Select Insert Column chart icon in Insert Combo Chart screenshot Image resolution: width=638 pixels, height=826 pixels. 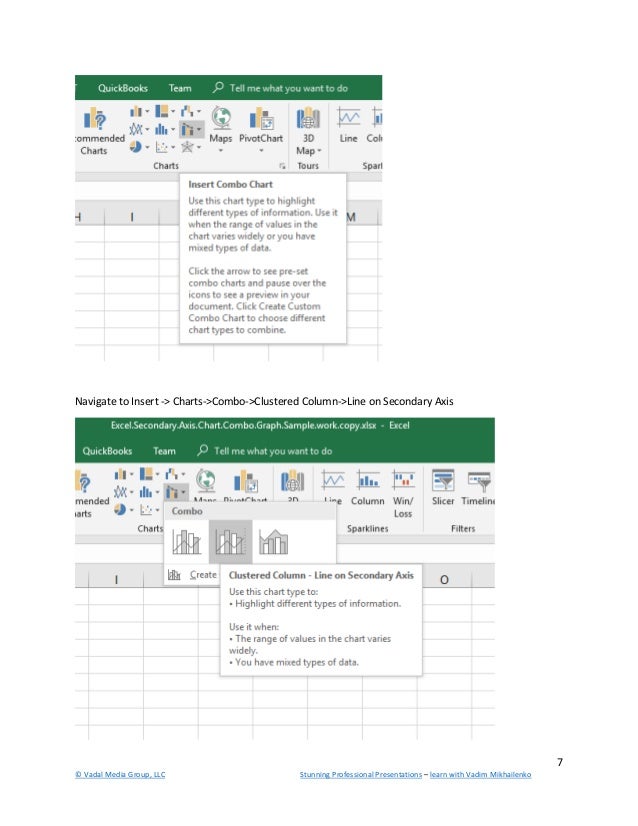tap(136, 111)
